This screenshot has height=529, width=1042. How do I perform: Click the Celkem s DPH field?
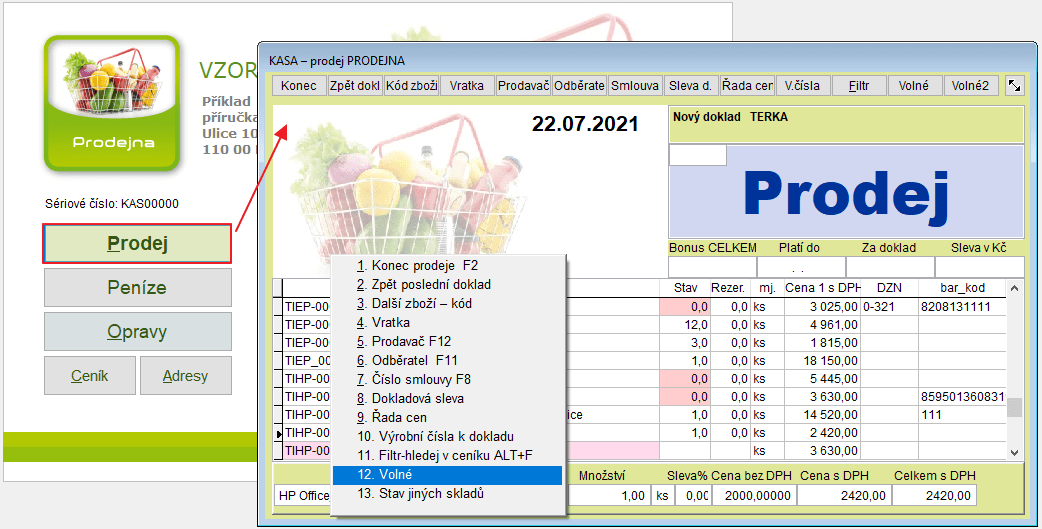(934, 495)
